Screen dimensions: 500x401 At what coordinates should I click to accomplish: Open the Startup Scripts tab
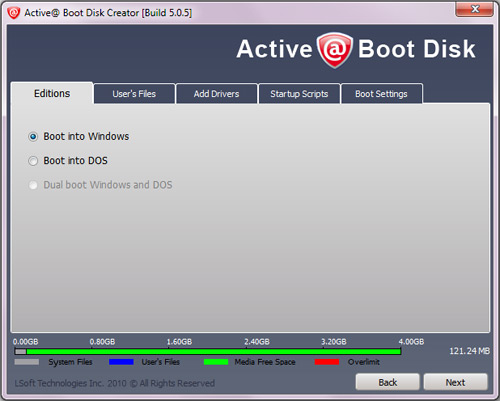299,94
